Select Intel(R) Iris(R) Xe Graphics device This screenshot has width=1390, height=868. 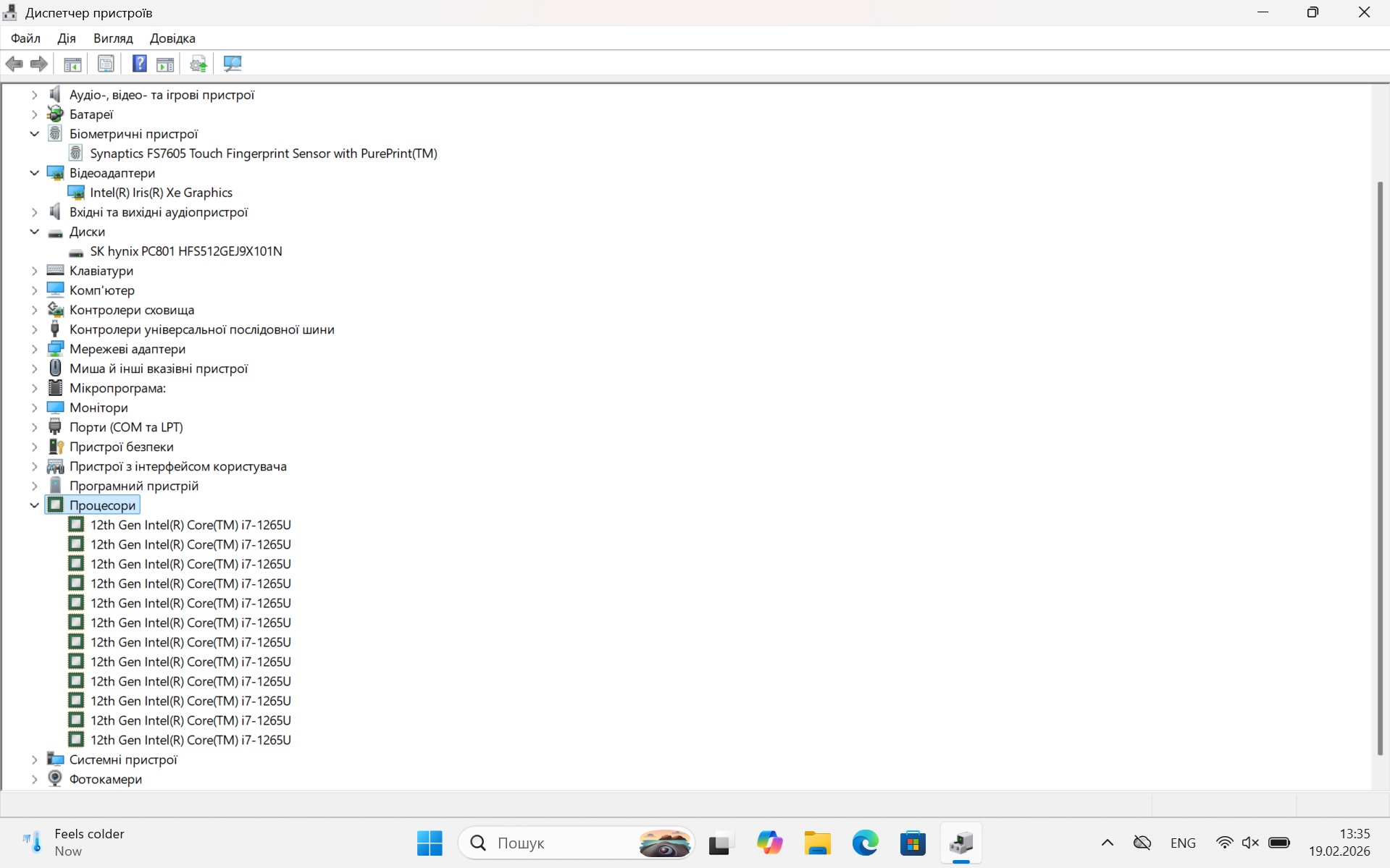161,193
